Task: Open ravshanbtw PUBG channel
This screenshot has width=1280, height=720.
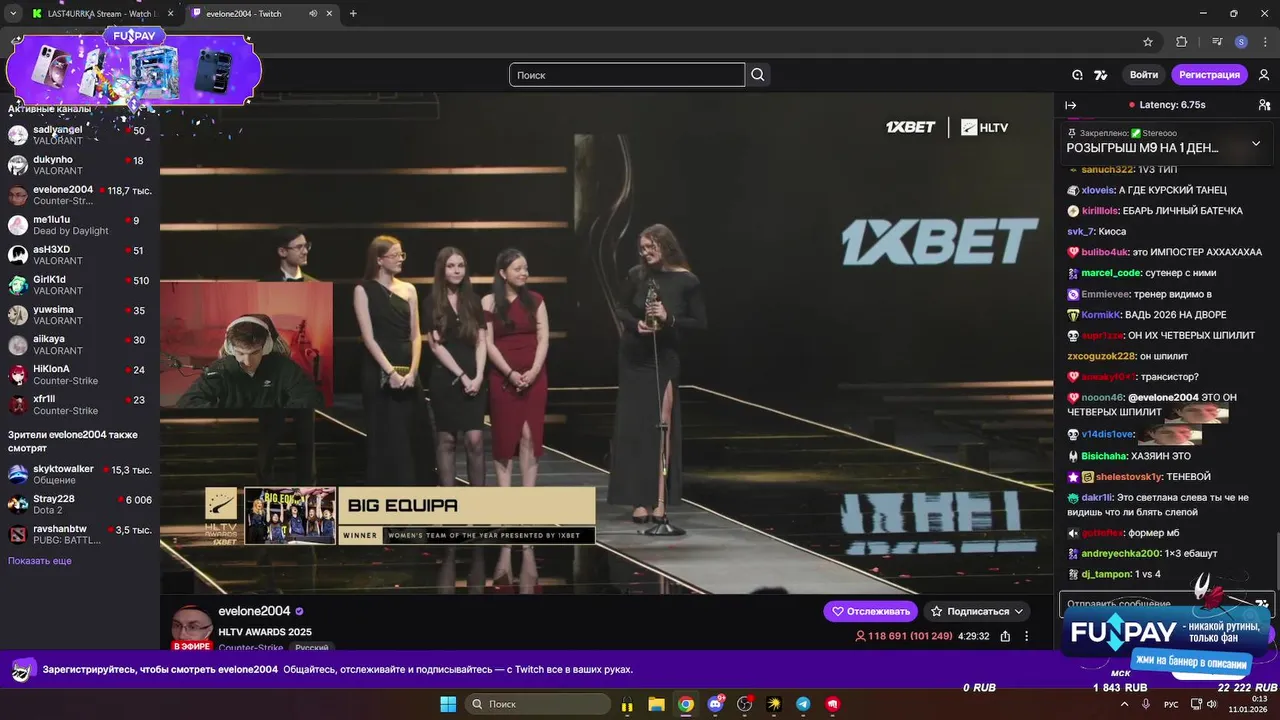Action: (x=78, y=534)
